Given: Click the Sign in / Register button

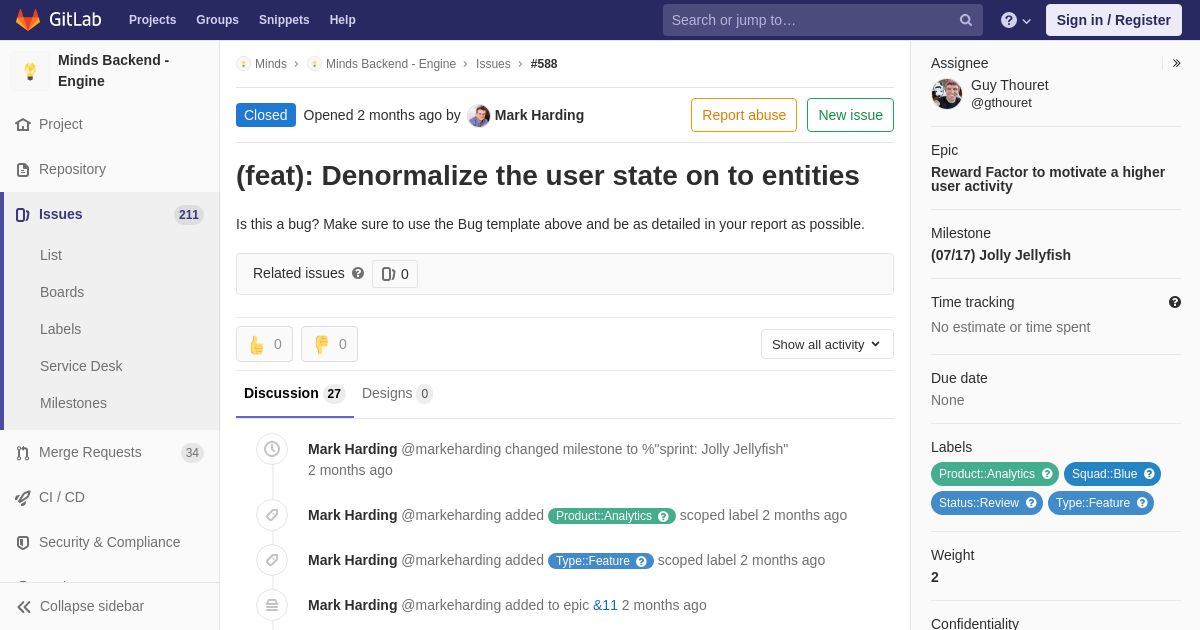Looking at the screenshot, I should click(1114, 20).
